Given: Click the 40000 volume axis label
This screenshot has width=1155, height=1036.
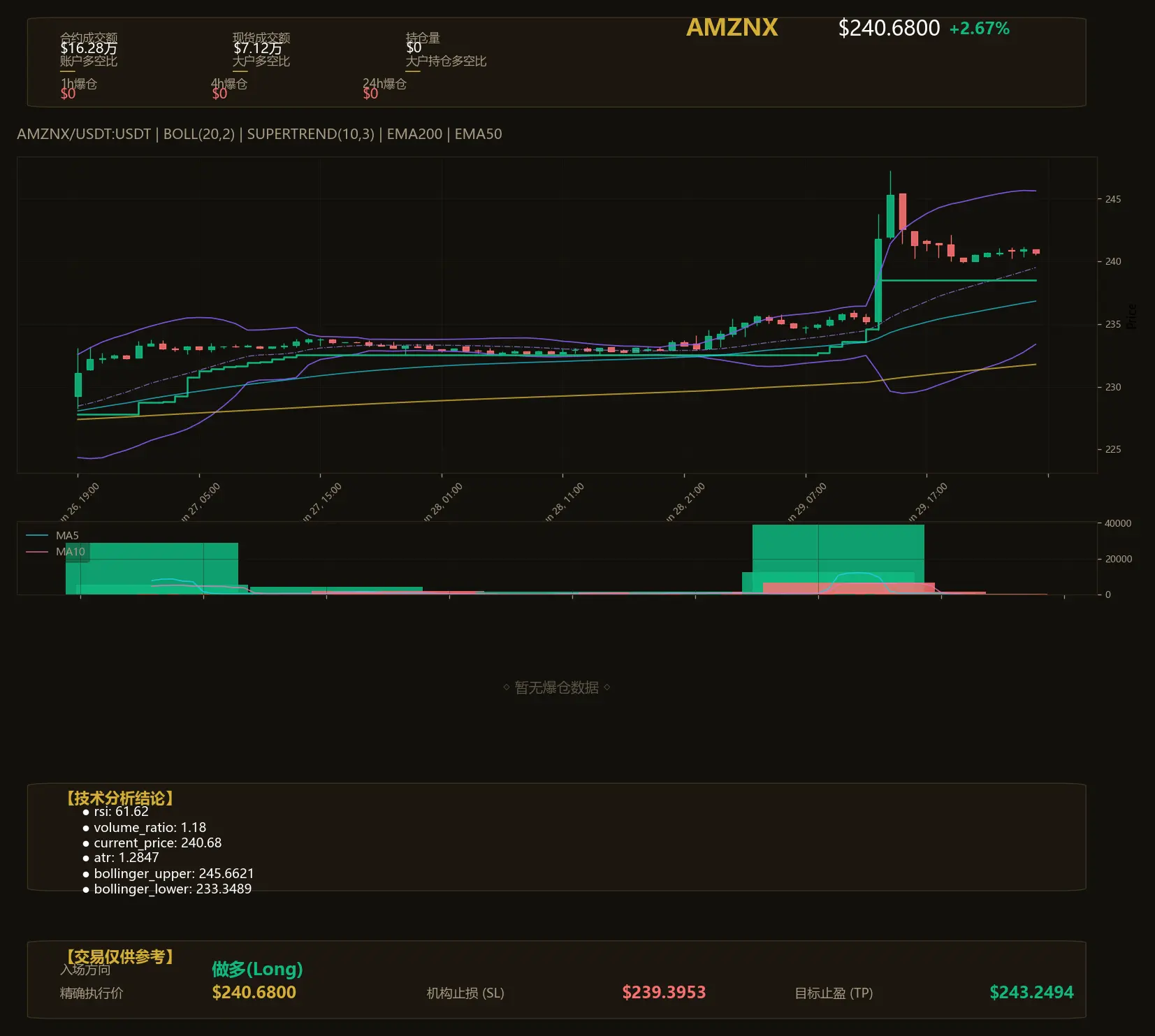Looking at the screenshot, I should (x=1118, y=523).
